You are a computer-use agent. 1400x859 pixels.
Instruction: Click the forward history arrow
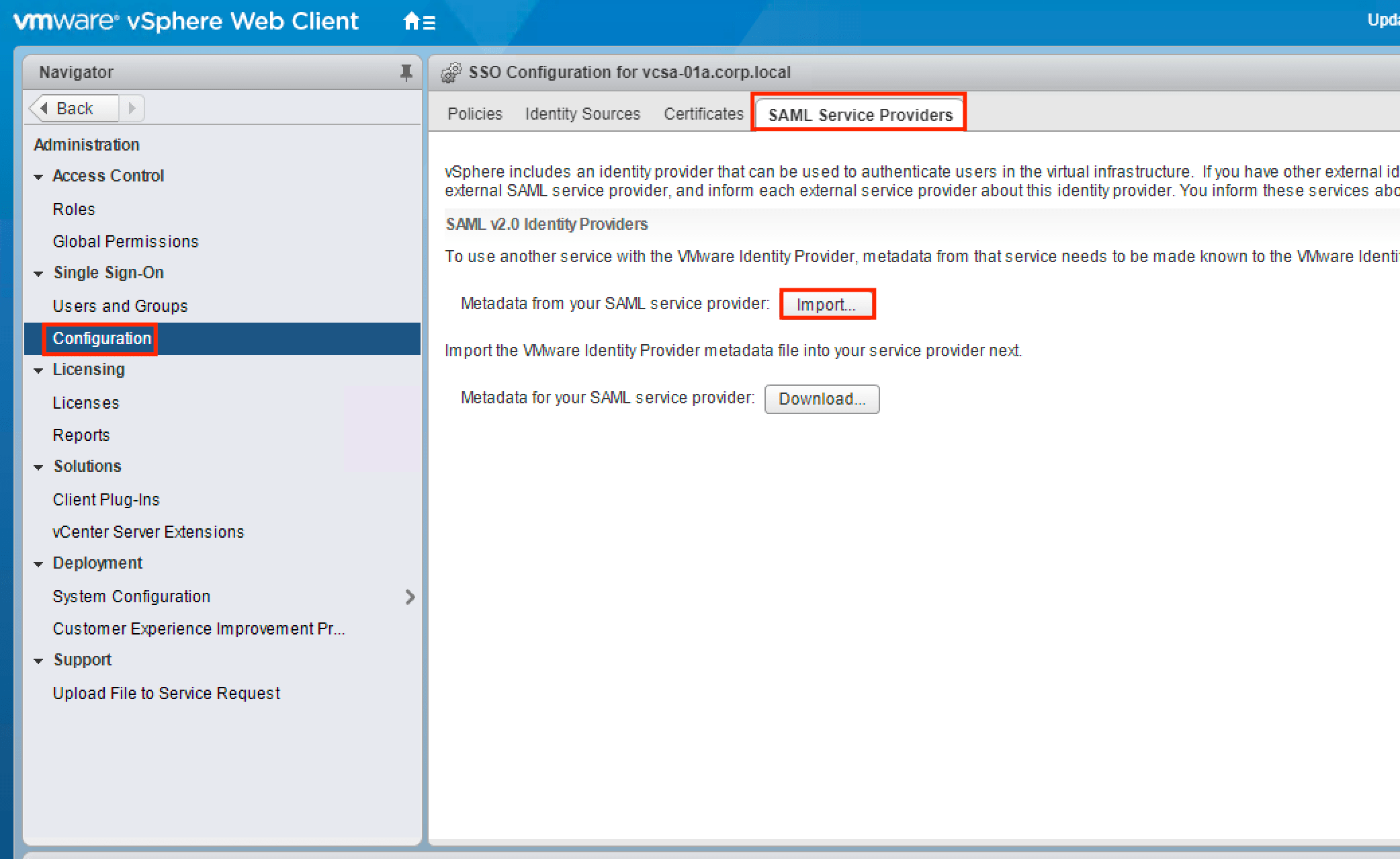[132, 108]
